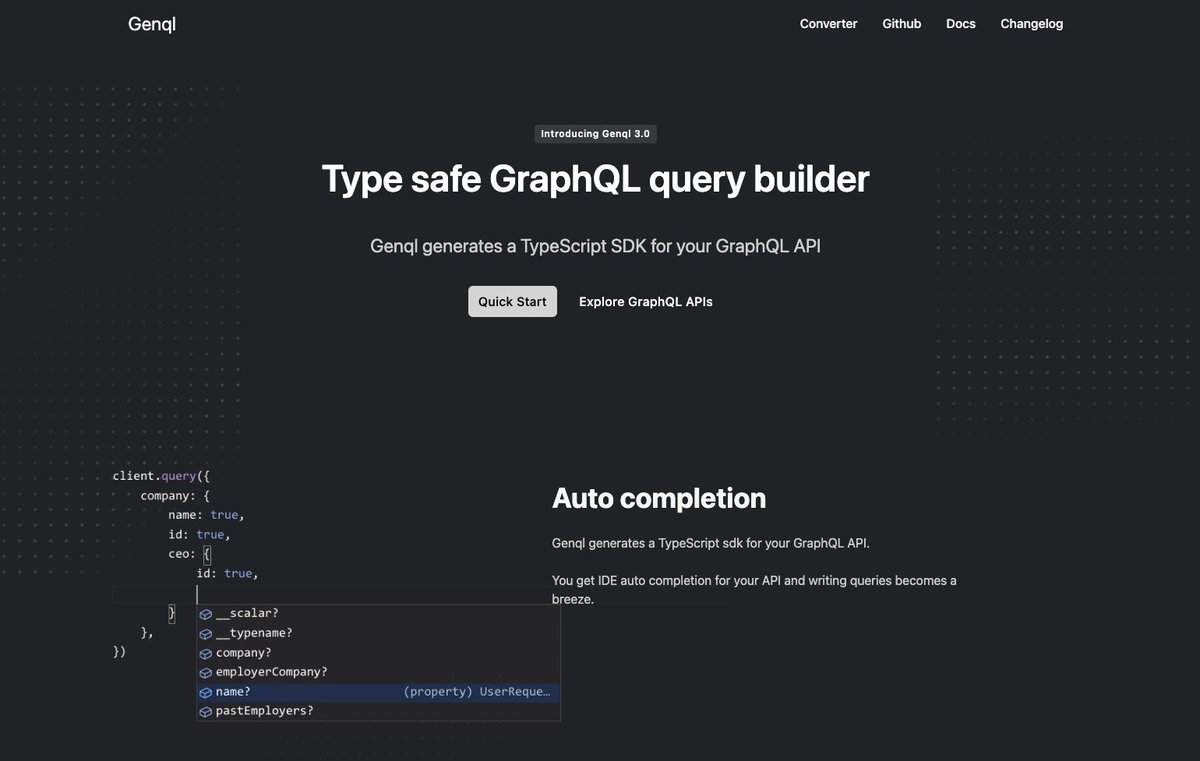Click the Quick Start button
The image size is (1200, 761).
[512, 301]
